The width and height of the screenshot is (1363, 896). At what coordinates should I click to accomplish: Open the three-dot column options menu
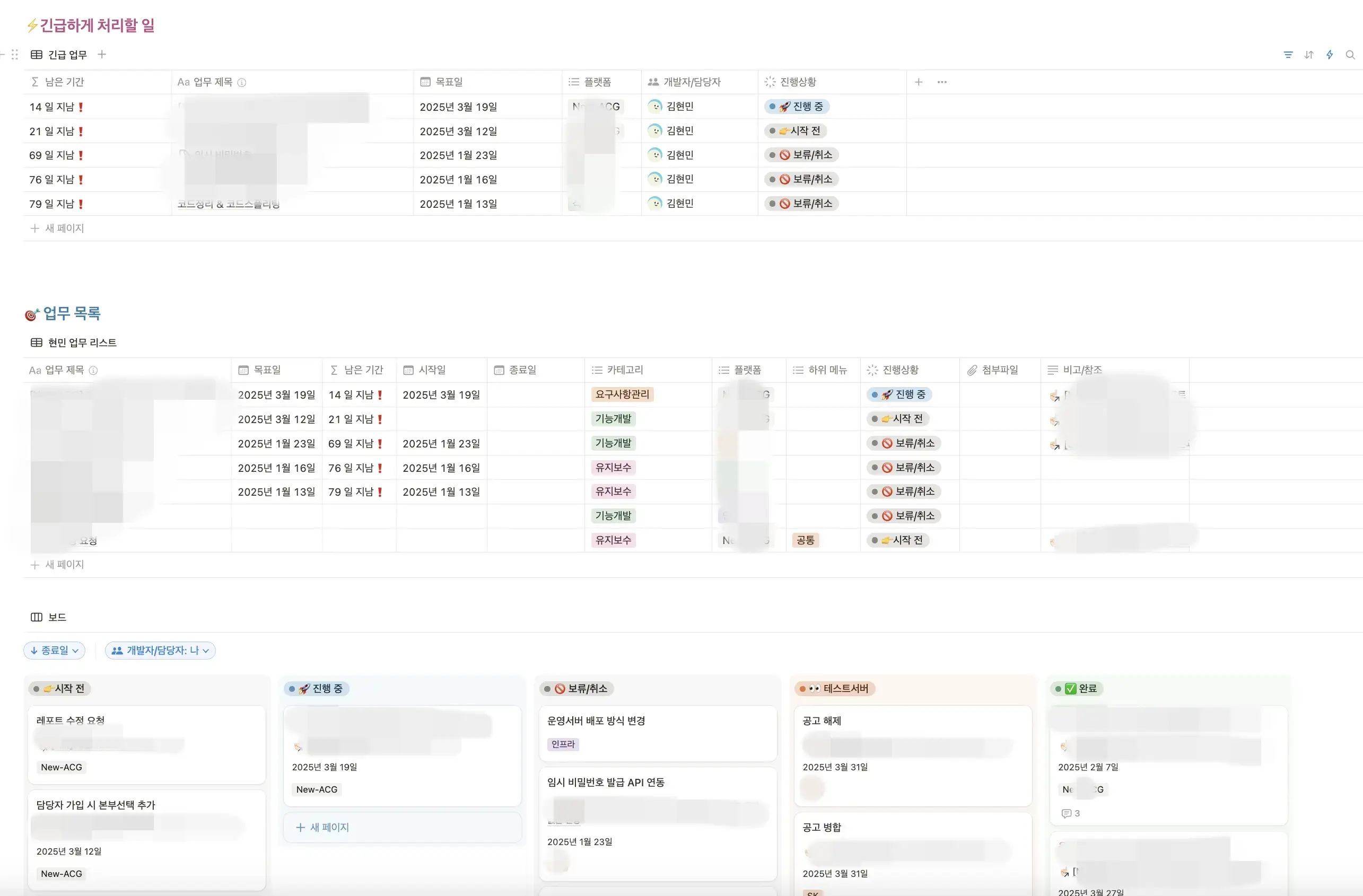click(942, 82)
